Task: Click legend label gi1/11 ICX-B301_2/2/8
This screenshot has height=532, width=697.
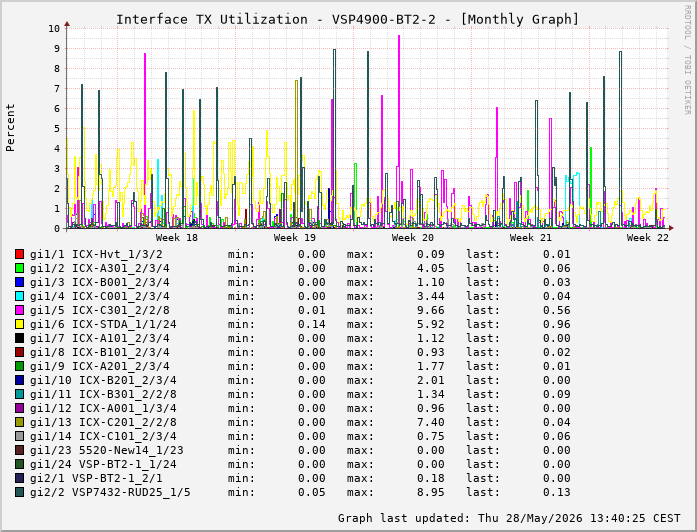Action: click(103, 394)
